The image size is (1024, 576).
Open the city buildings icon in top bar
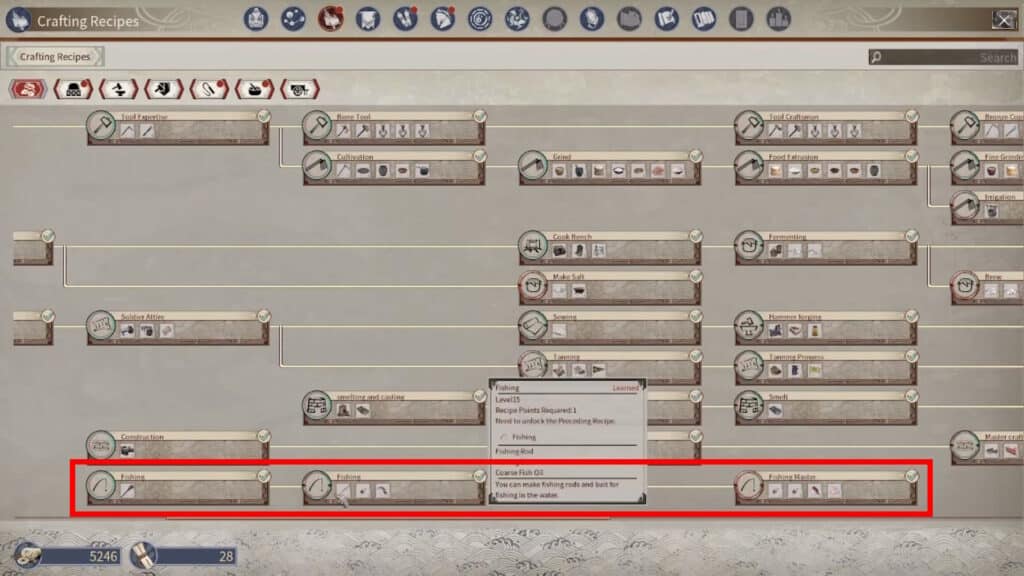778,19
